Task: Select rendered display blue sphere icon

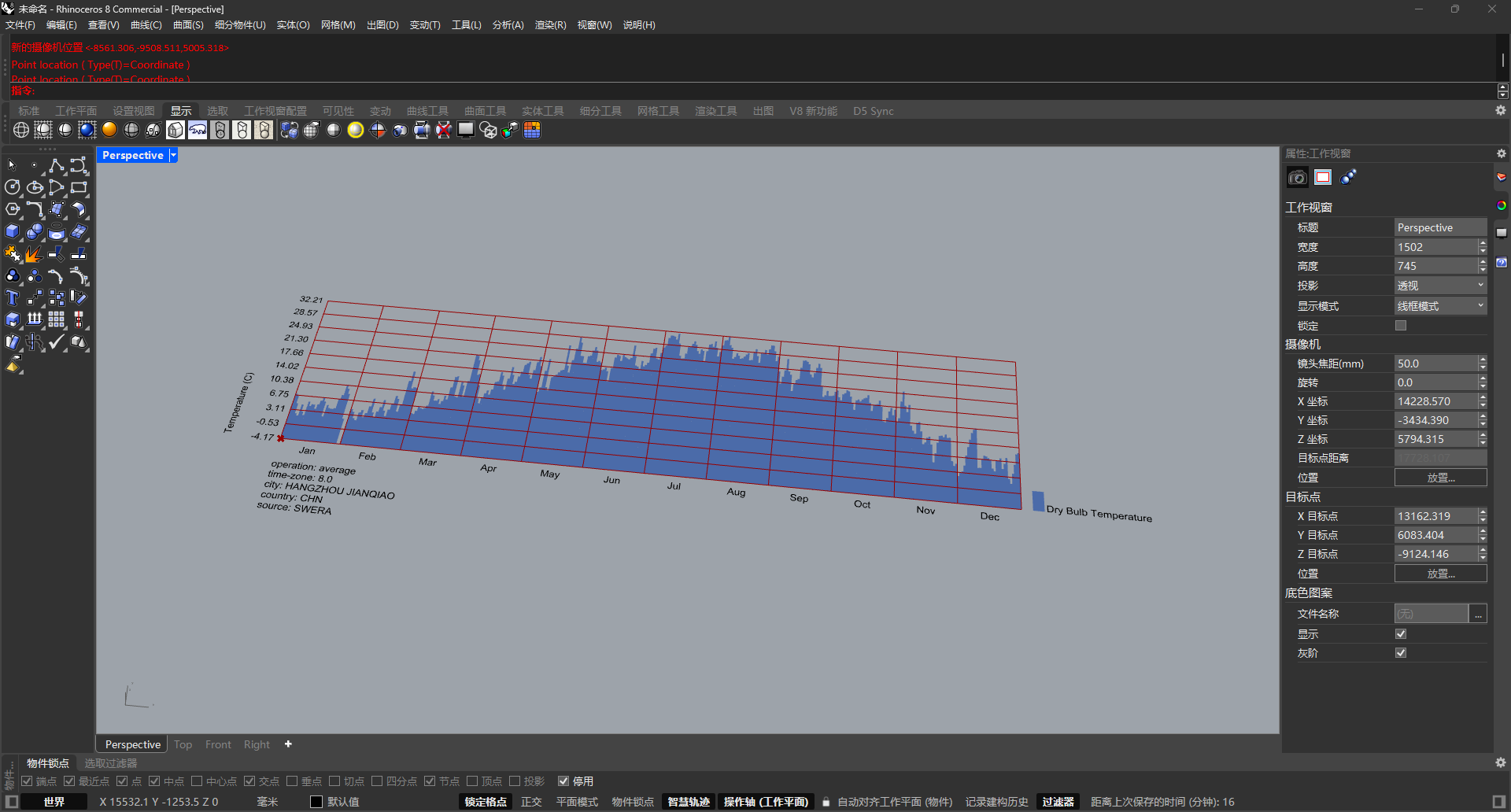Action: coord(87,130)
